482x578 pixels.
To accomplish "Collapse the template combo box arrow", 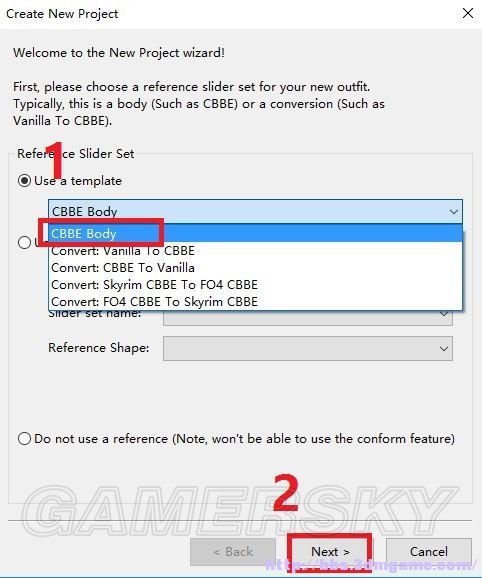I will 454,212.
